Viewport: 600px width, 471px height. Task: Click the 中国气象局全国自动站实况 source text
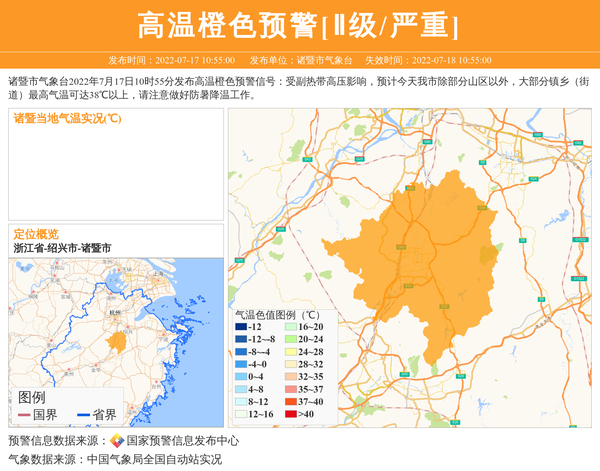click(154, 459)
